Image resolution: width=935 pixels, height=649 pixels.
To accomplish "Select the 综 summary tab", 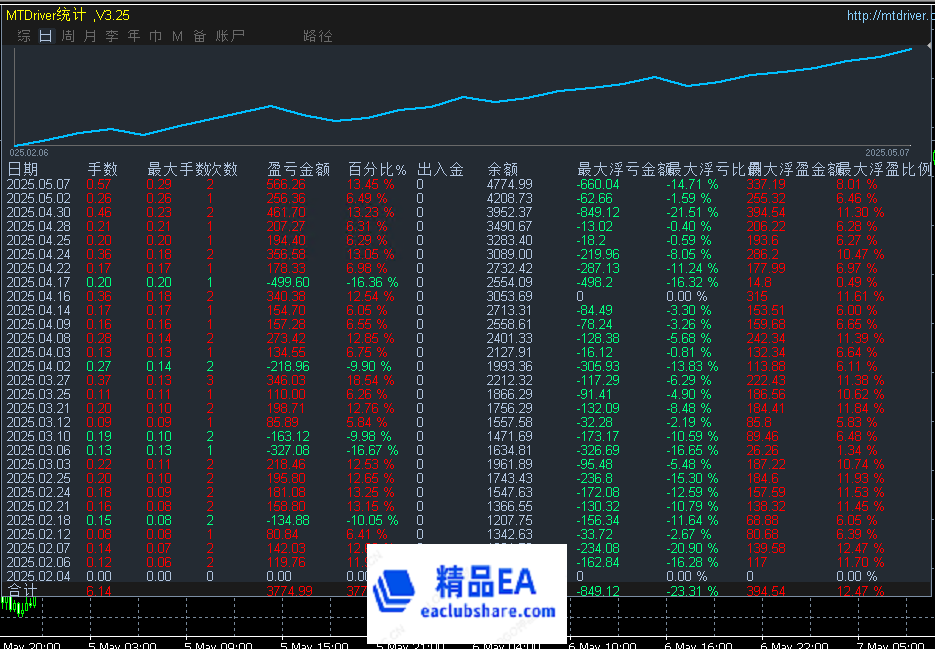I will coord(24,36).
